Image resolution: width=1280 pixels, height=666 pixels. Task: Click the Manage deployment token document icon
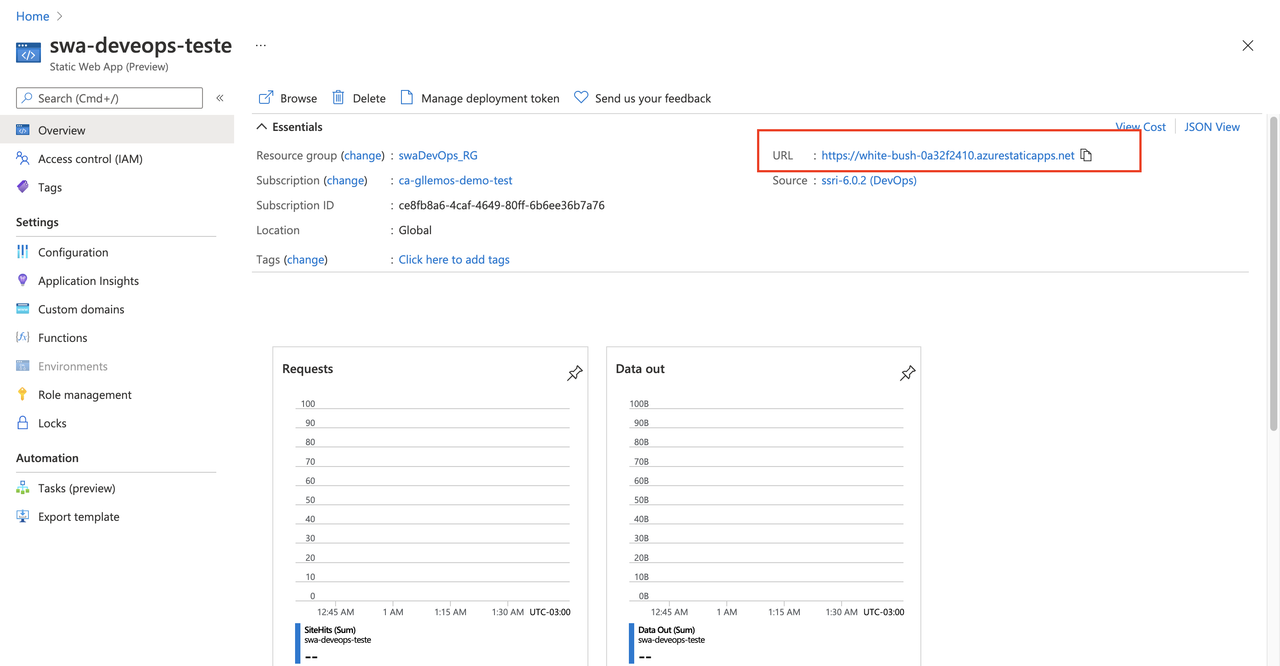click(x=407, y=98)
